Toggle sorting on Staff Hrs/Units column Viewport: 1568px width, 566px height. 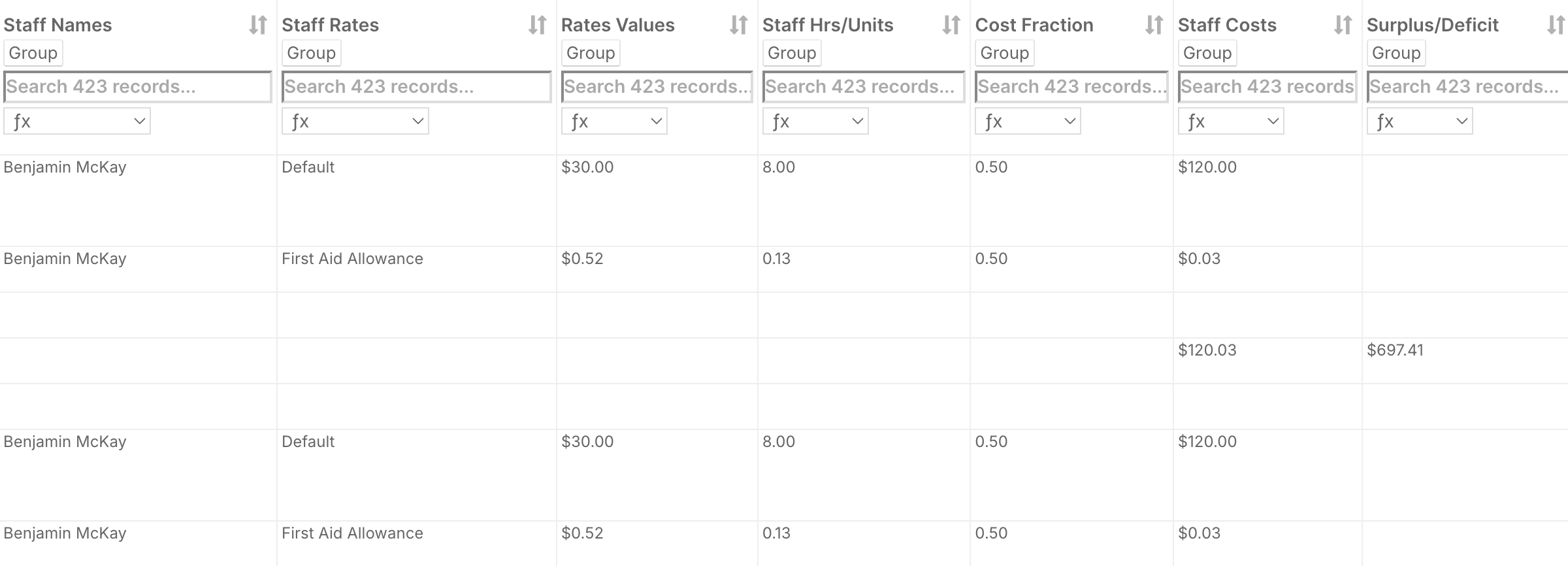point(951,25)
